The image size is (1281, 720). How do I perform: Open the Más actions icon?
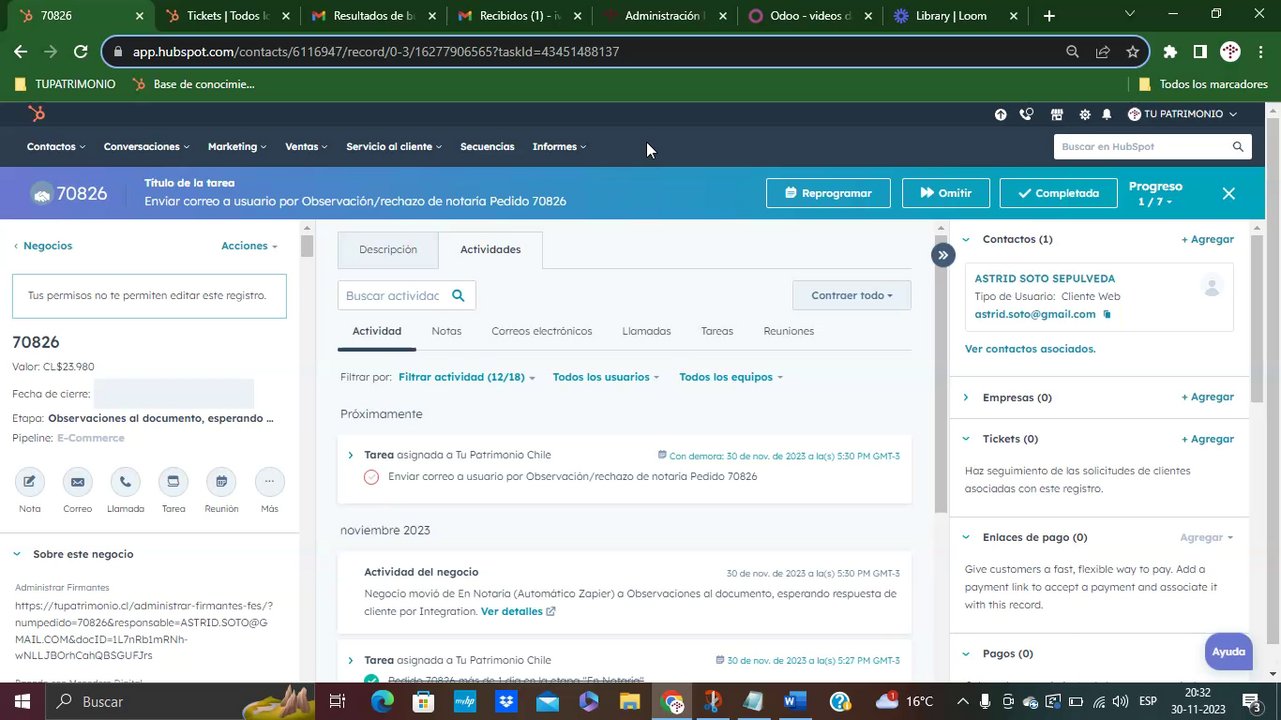click(269, 482)
